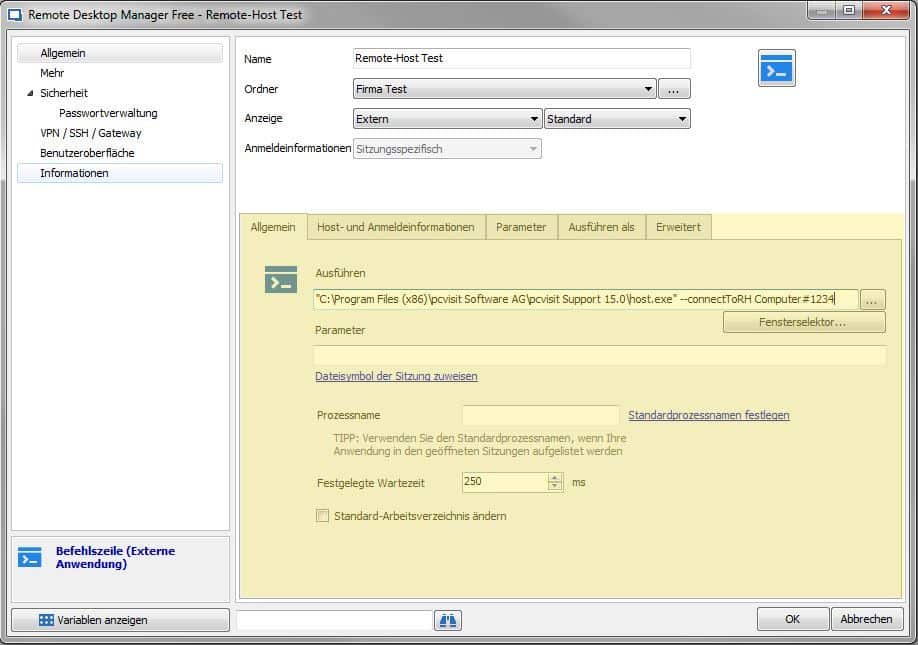The width and height of the screenshot is (918, 645).
Task: Click into the Name text field
Action: (521, 58)
